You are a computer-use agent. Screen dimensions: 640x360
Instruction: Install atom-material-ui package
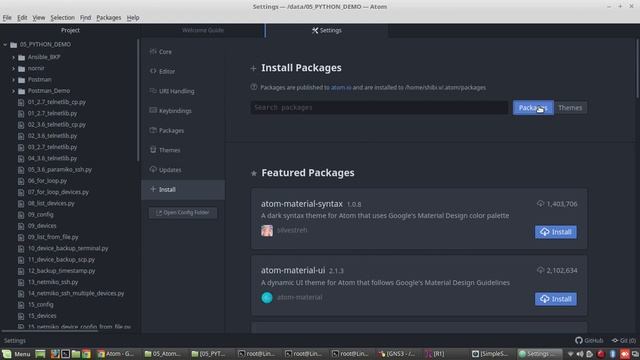pos(556,299)
